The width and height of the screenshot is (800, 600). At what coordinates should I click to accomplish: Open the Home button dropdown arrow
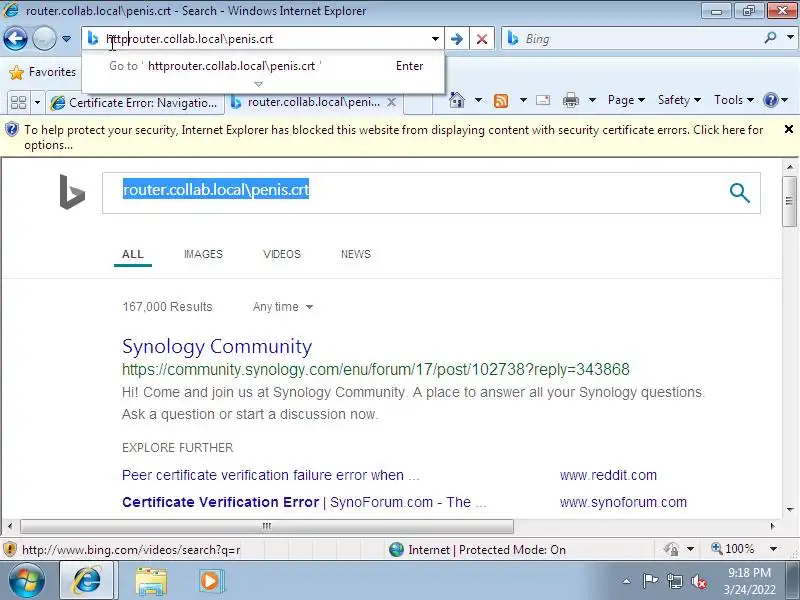[478, 100]
